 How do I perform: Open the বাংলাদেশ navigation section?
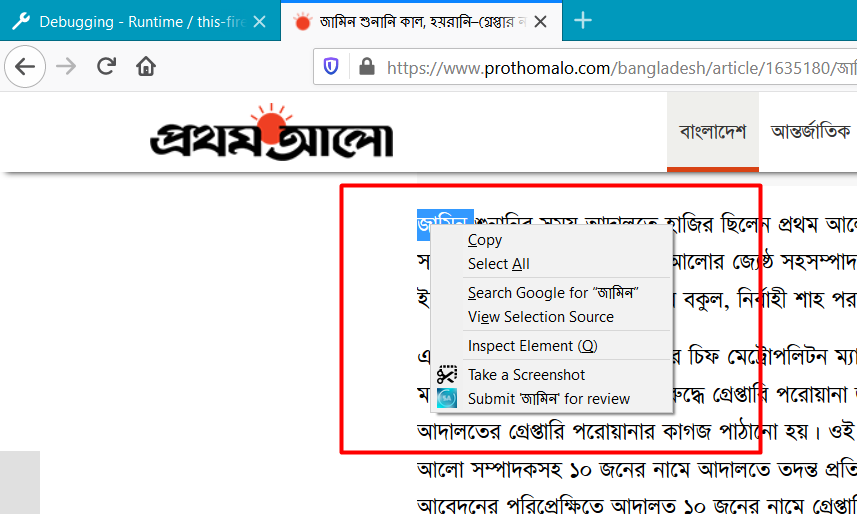713,132
